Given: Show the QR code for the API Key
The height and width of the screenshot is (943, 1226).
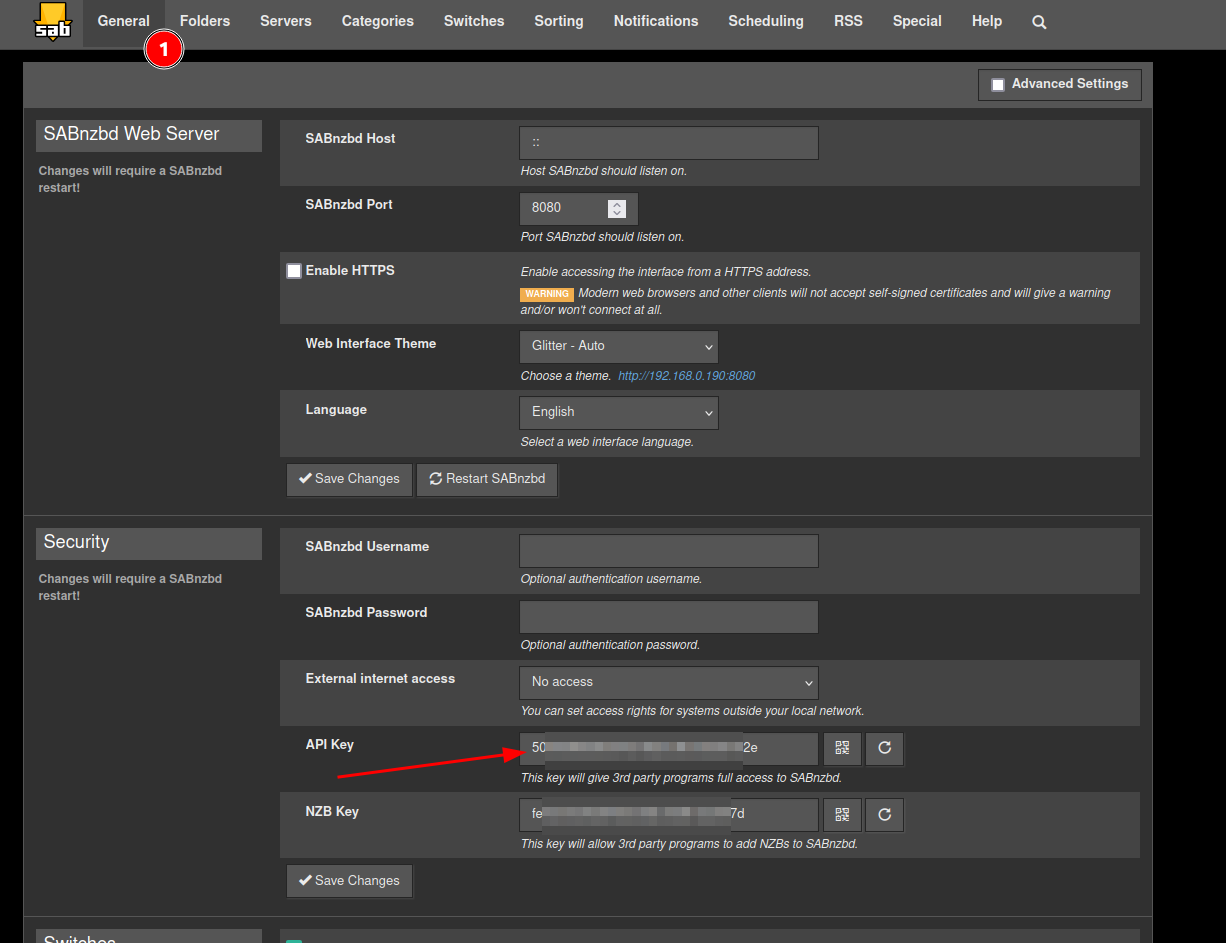Looking at the screenshot, I should (x=842, y=748).
